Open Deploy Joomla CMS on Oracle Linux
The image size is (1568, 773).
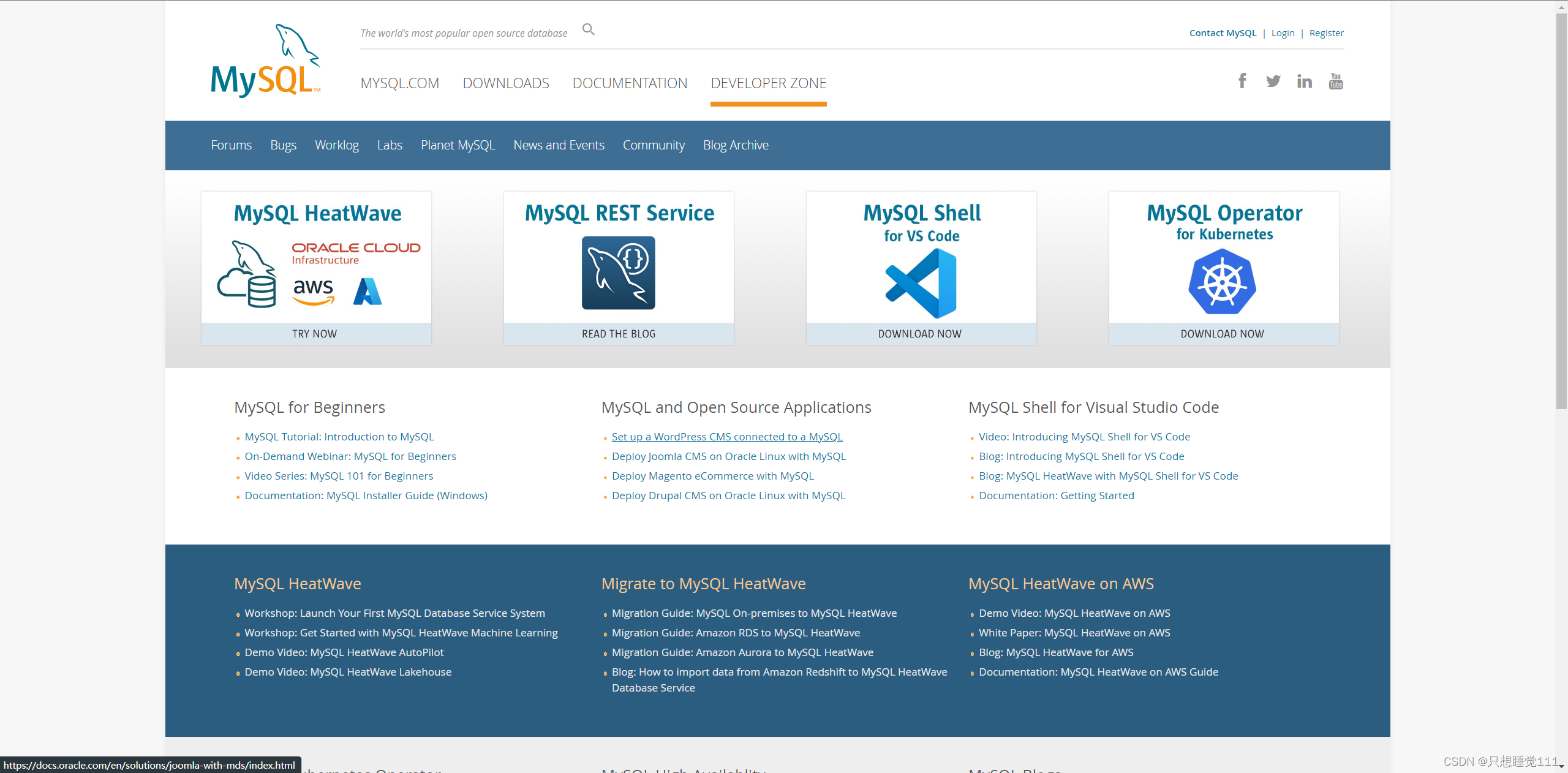[x=729, y=456]
